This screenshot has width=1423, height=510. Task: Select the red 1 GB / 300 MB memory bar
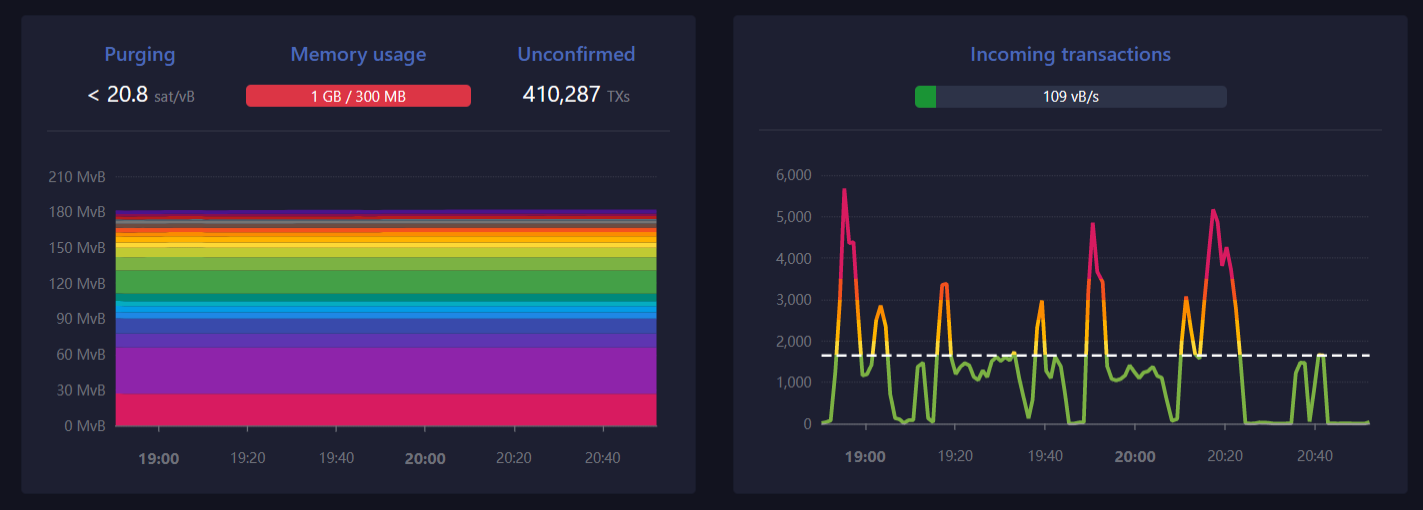tap(358, 96)
